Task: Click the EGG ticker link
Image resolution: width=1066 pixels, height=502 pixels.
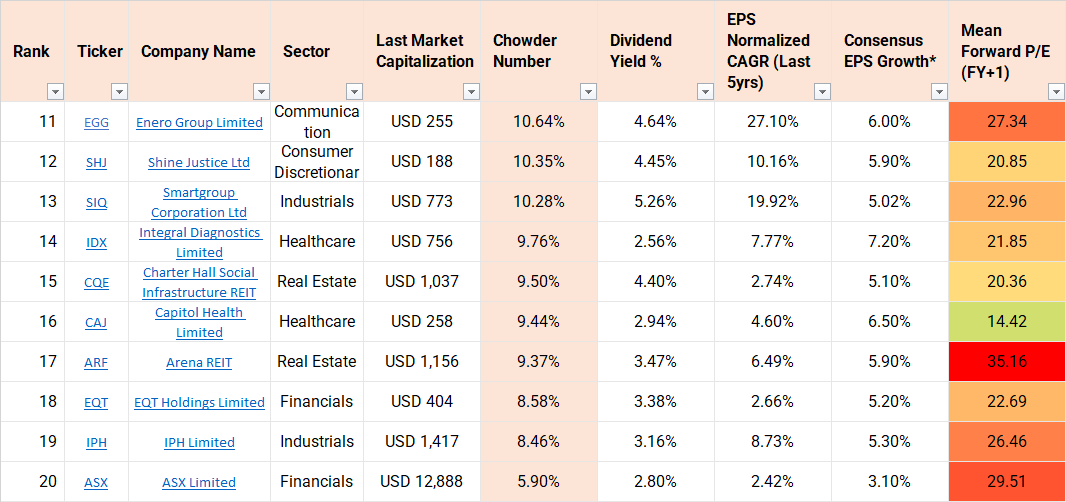Action: click(97, 123)
